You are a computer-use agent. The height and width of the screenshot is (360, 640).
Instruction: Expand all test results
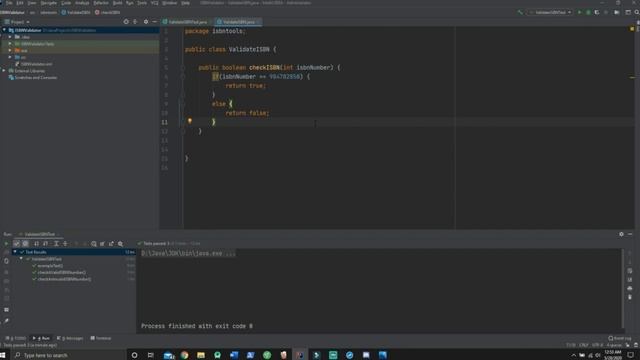[x=56, y=244]
